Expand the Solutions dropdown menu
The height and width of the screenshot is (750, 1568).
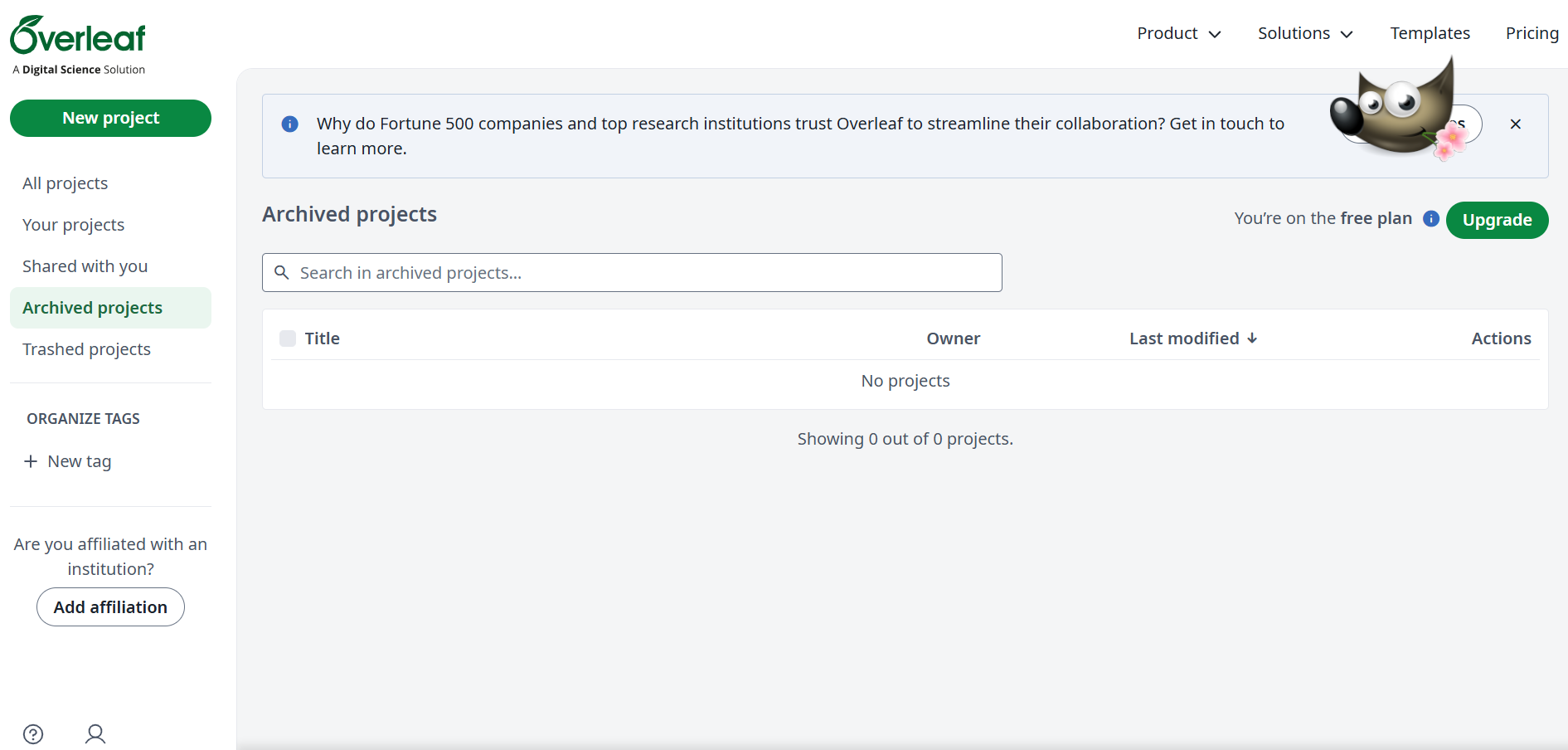[x=1305, y=33]
